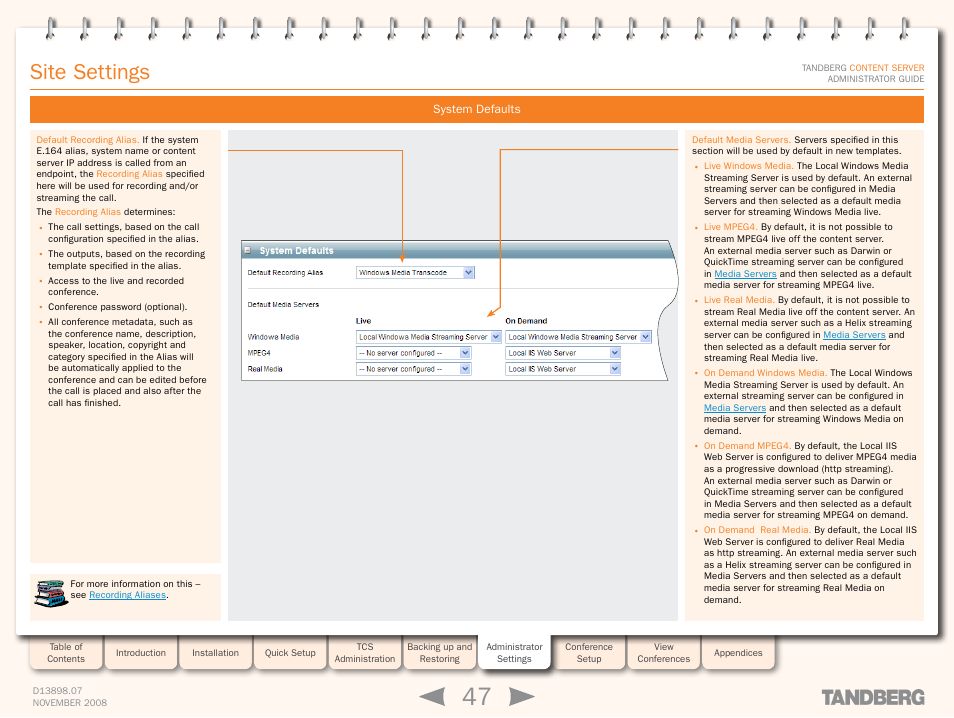The image size is (954, 718).
Task: Click the 'Default Media Servers' form label
Action: 283,304
